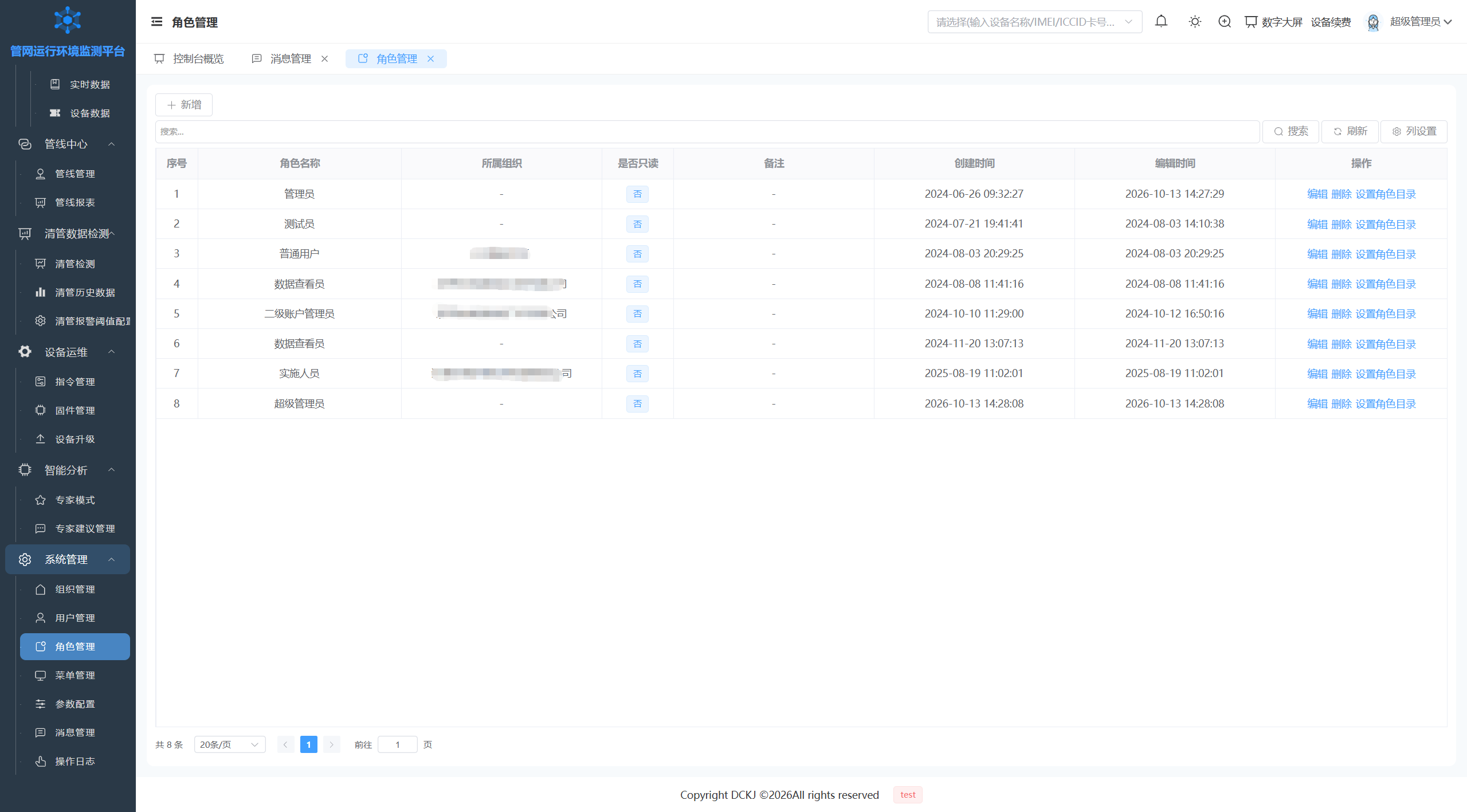
Task: Click the notification bell icon
Action: click(x=1161, y=22)
